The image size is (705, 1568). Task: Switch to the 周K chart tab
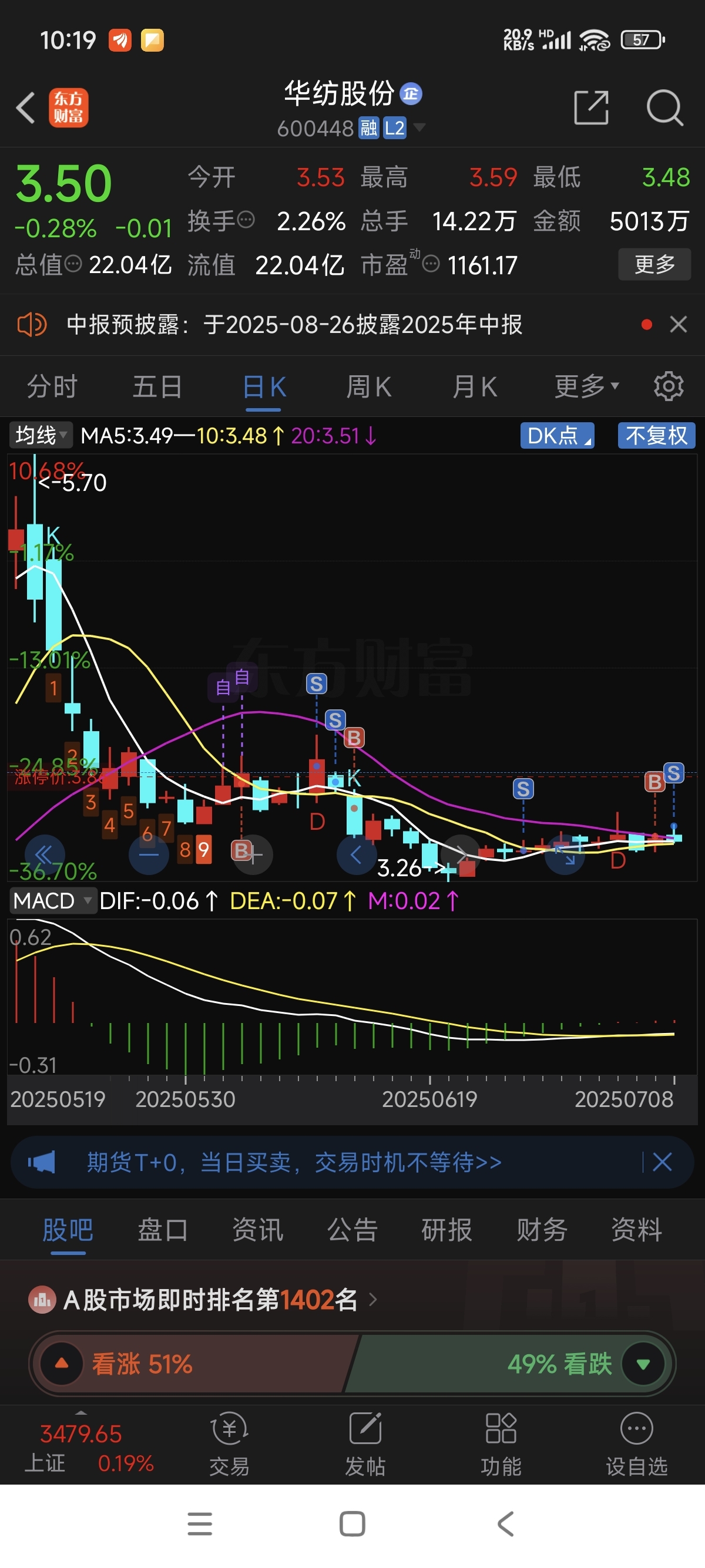tap(369, 386)
